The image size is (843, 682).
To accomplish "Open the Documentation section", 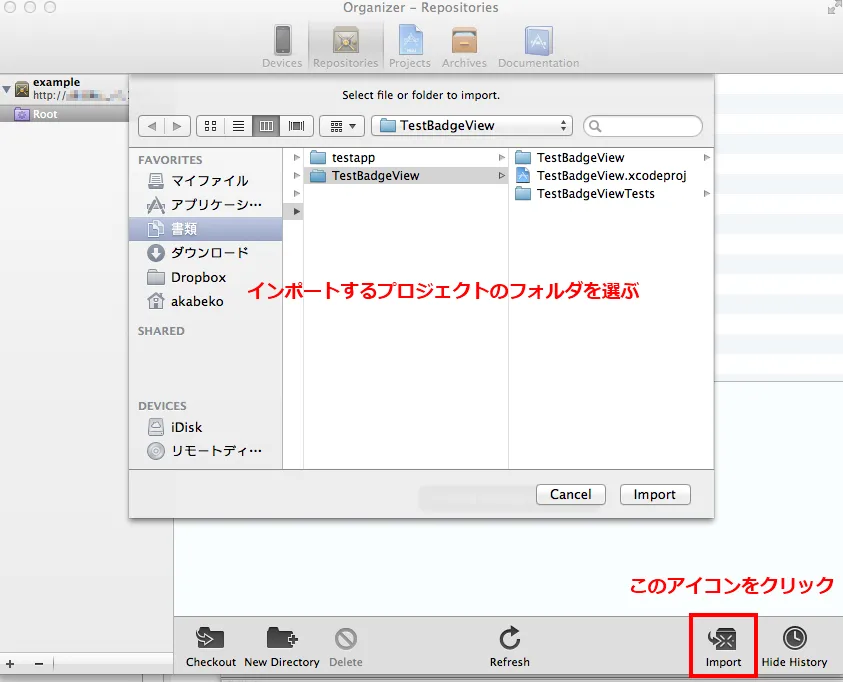I will [x=538, y=46].
